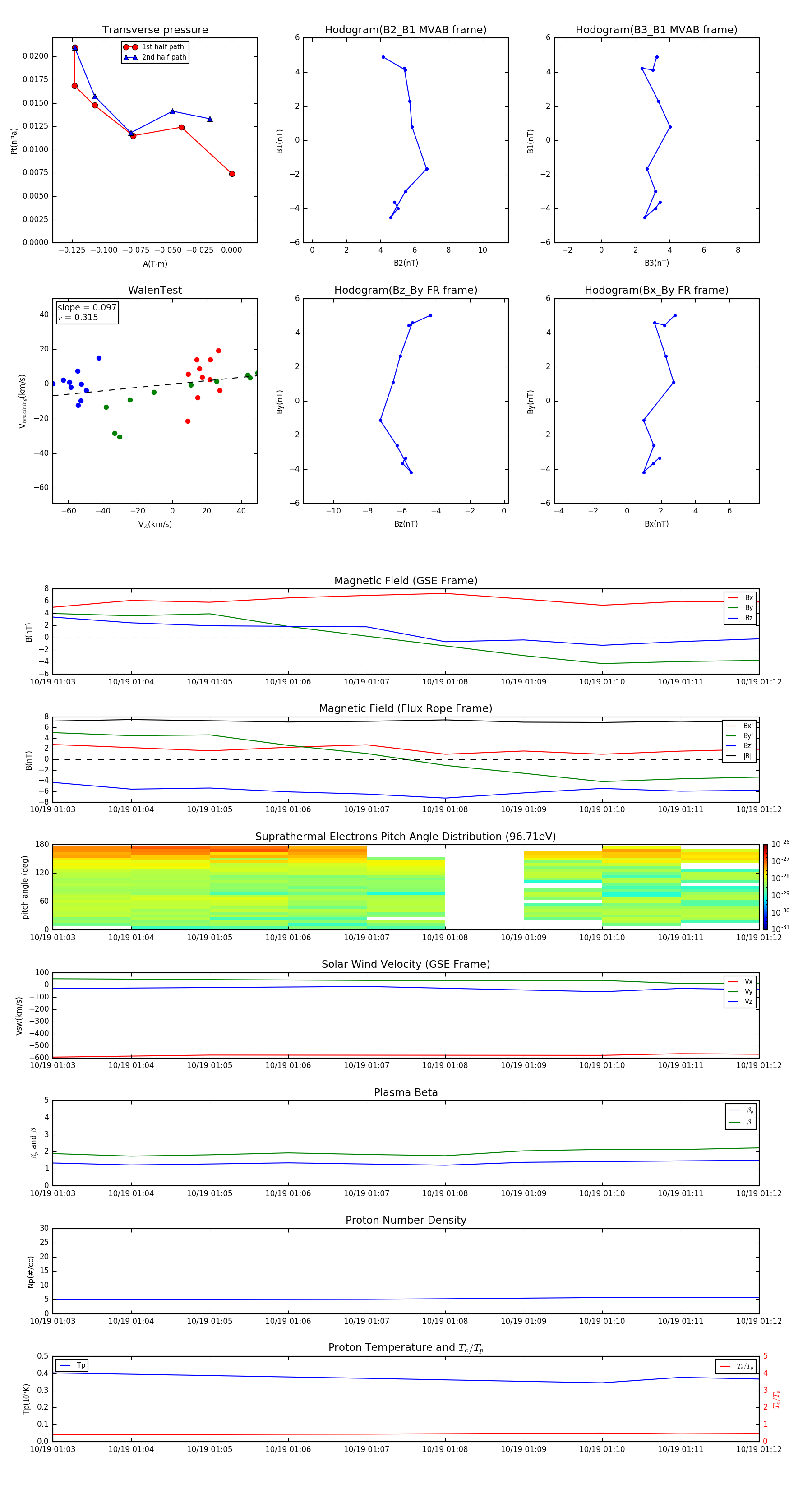Click the '−60' y-tick in WalenTest plot
Viewport: 812px width, 1489px height.
[x=41, y=488]
